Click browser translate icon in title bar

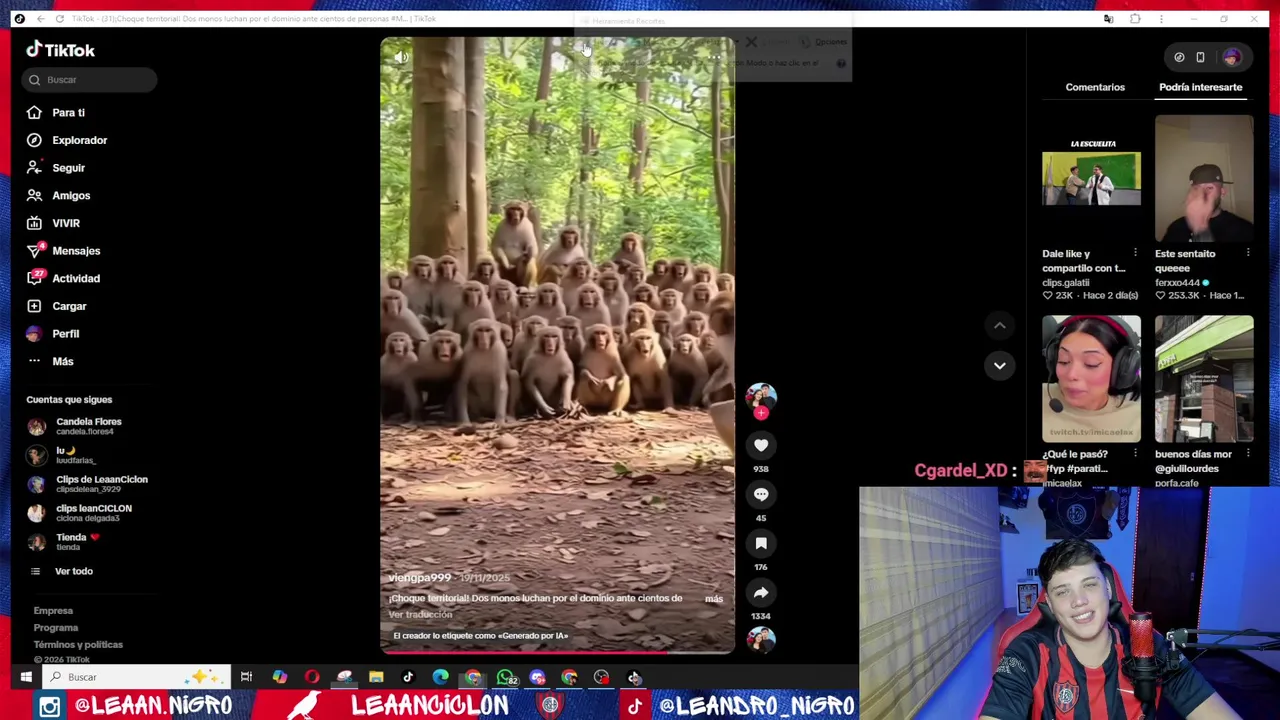(x=1108, y=19)
